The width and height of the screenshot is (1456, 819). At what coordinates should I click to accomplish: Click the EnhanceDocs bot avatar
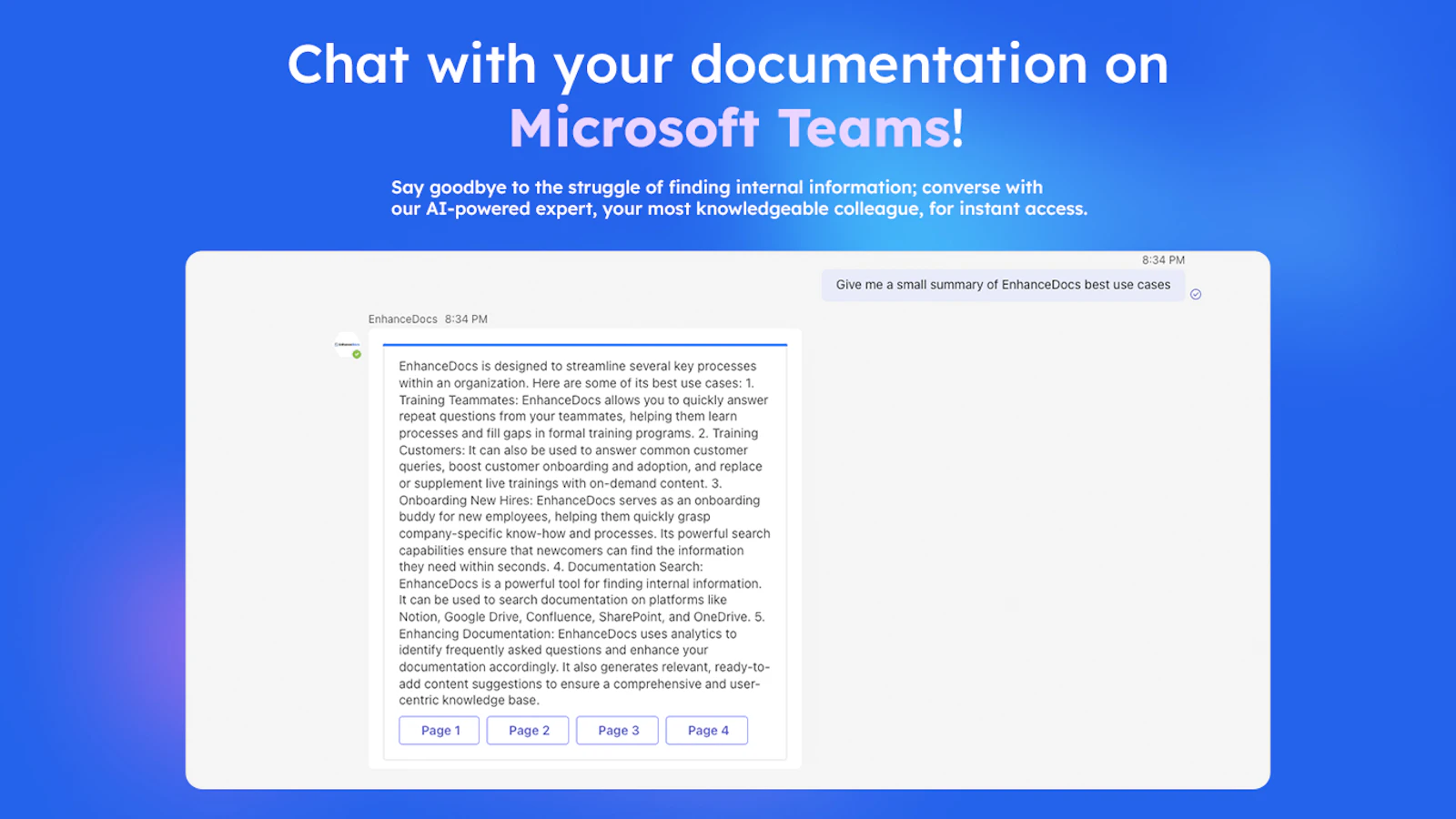coord(348,345)
